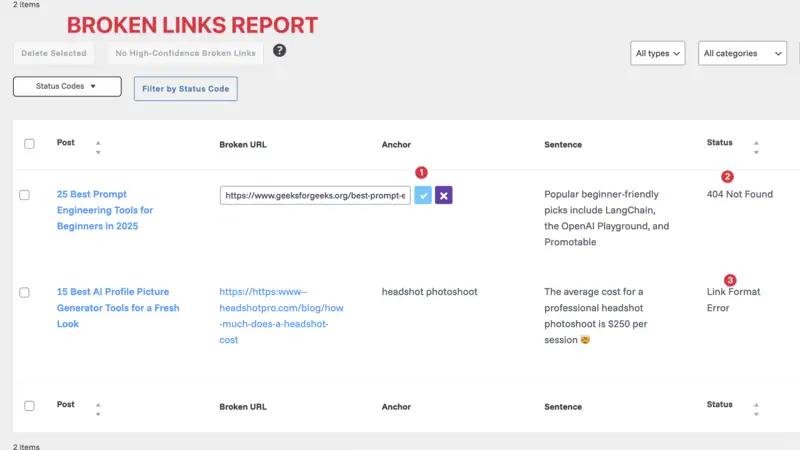
Task: Click Filter by Status Code button
Action: pyautogui.click(x=186, y=89)
